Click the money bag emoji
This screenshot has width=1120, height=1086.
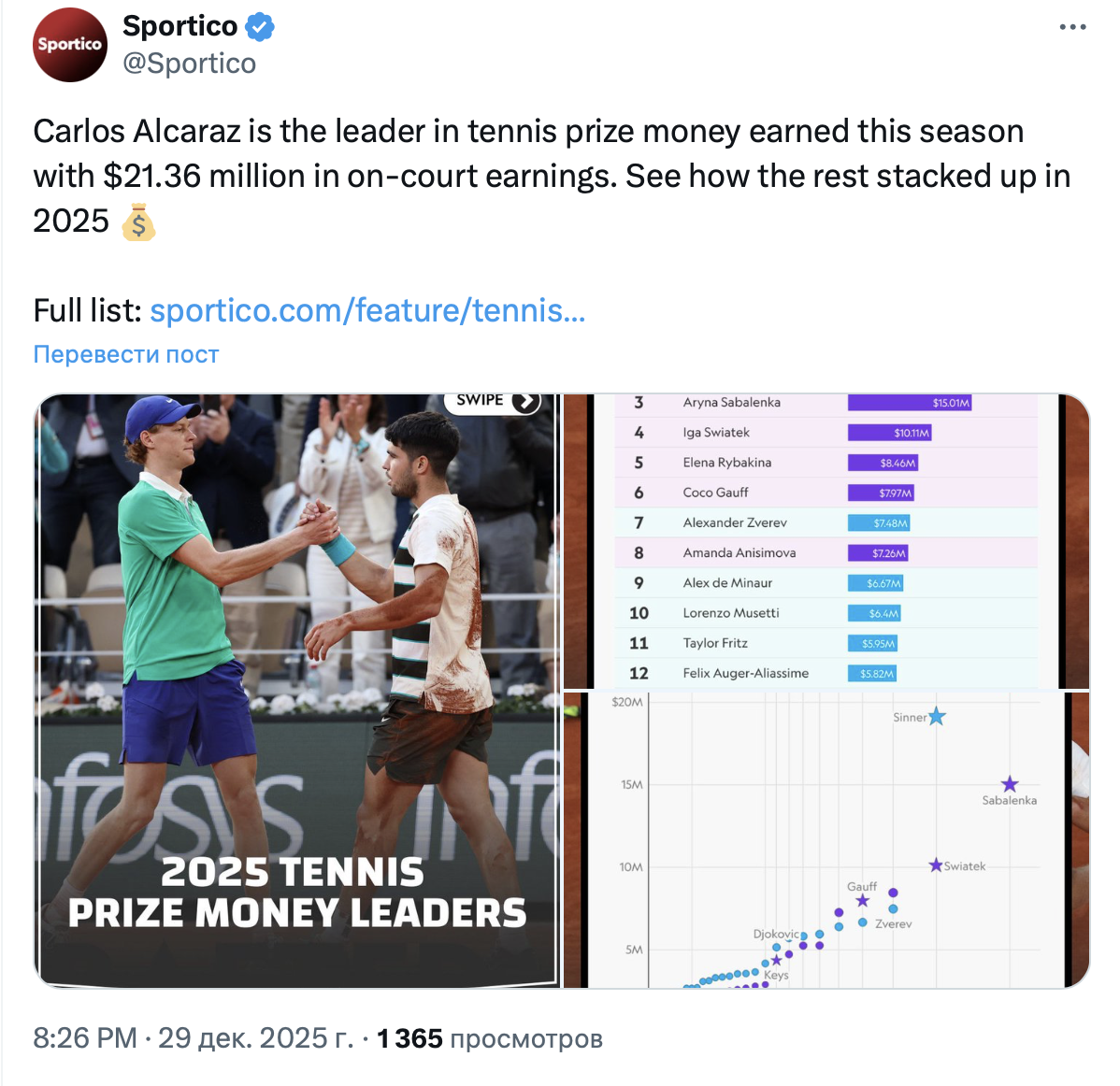tap(138, 221)
